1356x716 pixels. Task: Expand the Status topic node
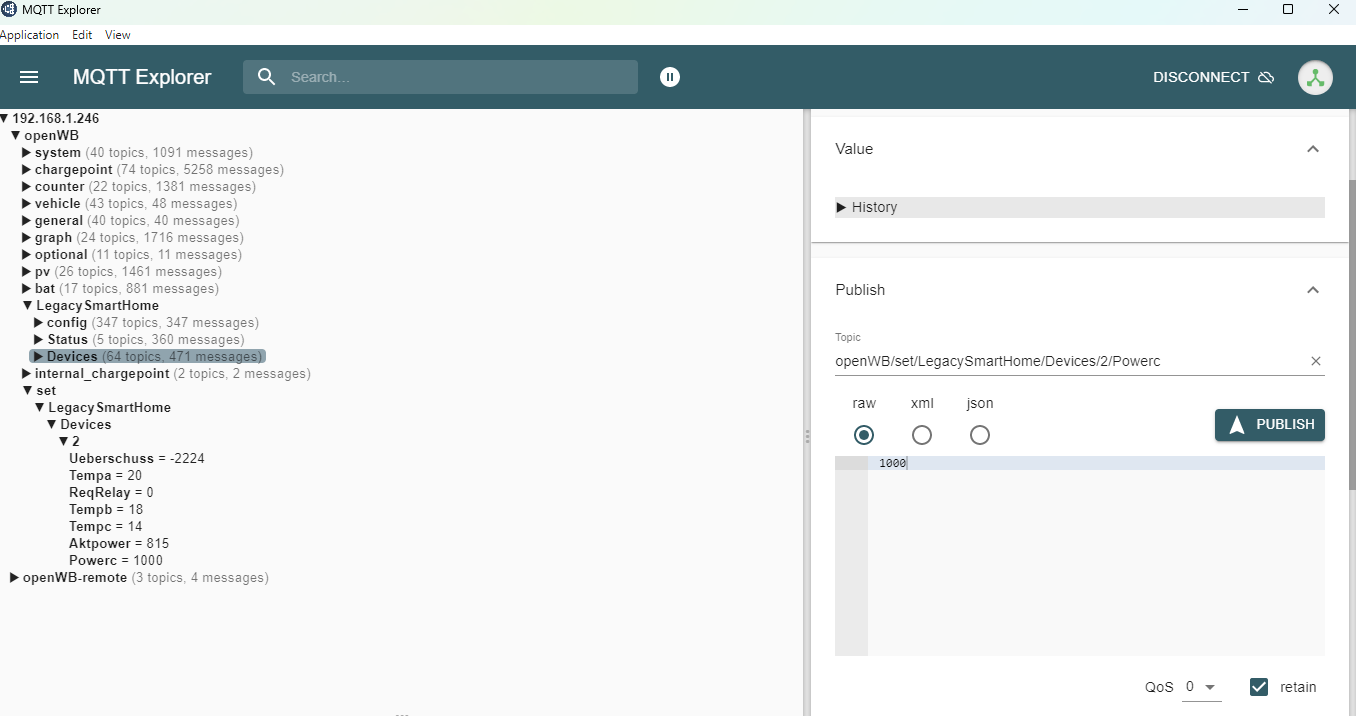(x=39, y=340)
